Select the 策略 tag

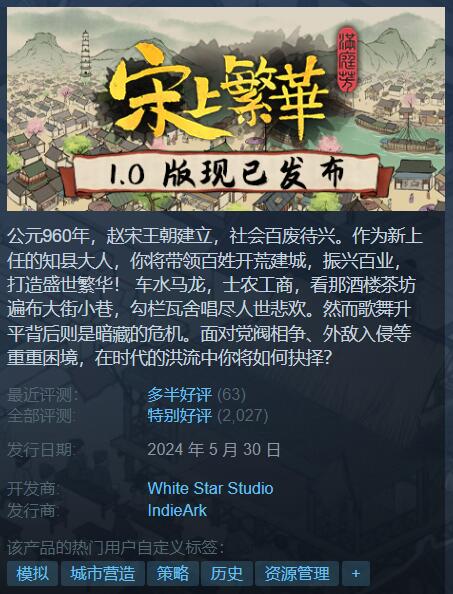click(173, 574)
